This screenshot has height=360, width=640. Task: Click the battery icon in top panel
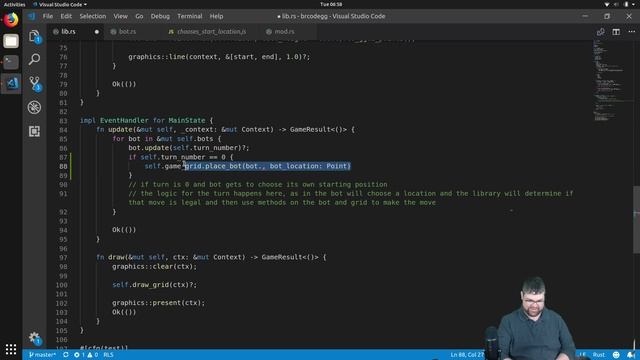626,4
